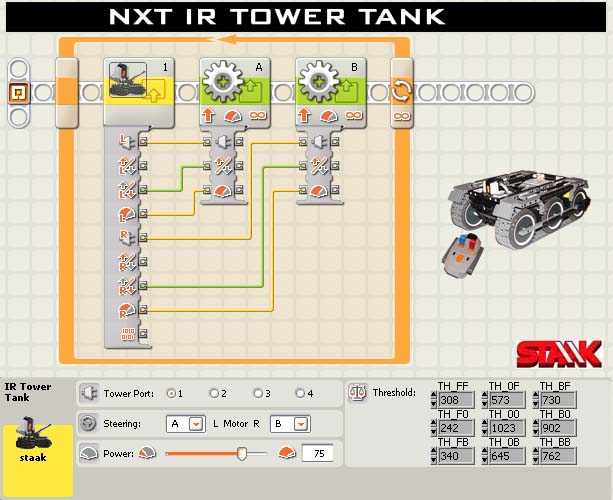Click the staak tank icon in config panel
Image resolution: width=613 pixels, height=500 pixels.
coord(33,433)
